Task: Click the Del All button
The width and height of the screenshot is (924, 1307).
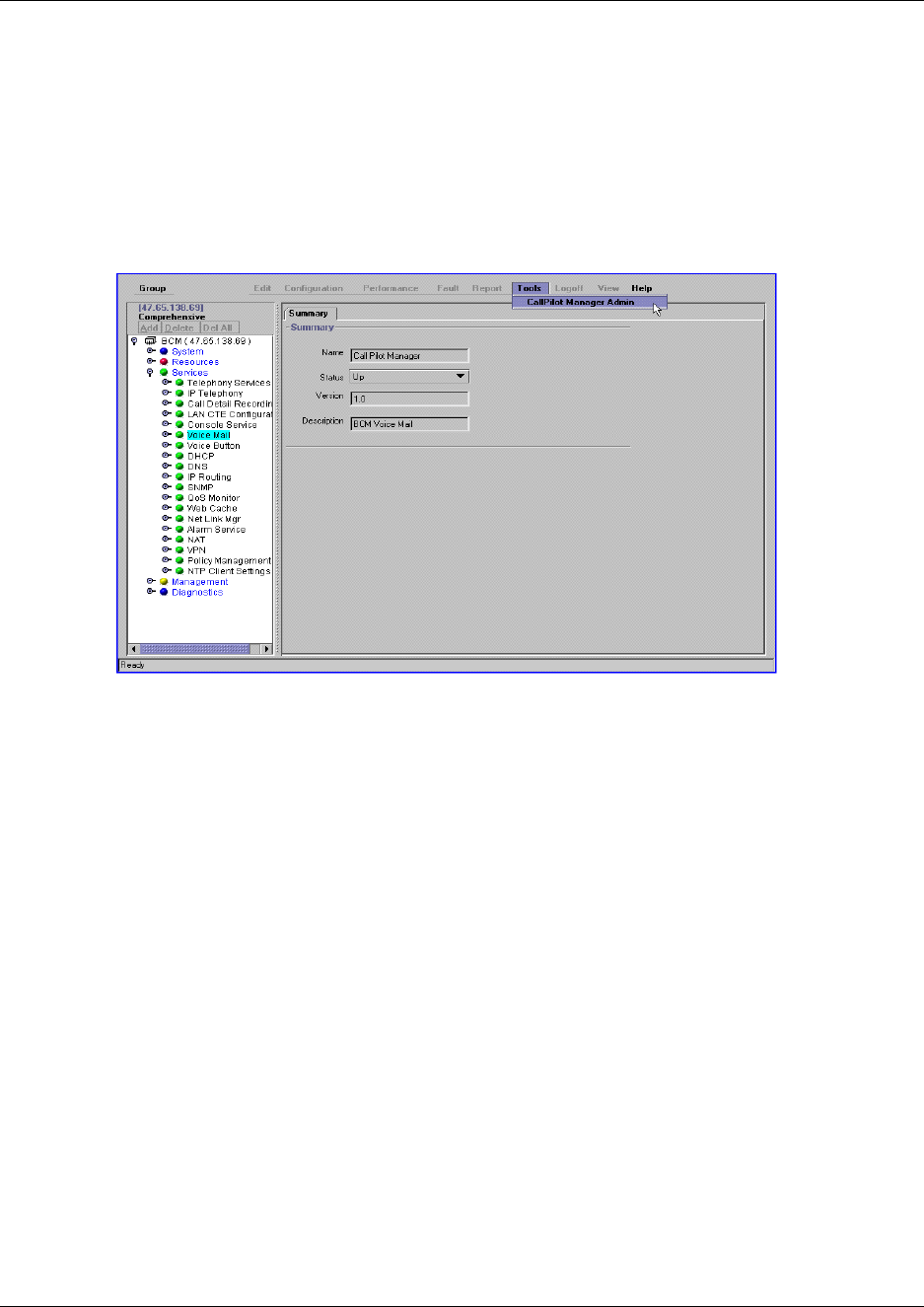Action: [x=218, y=328]
